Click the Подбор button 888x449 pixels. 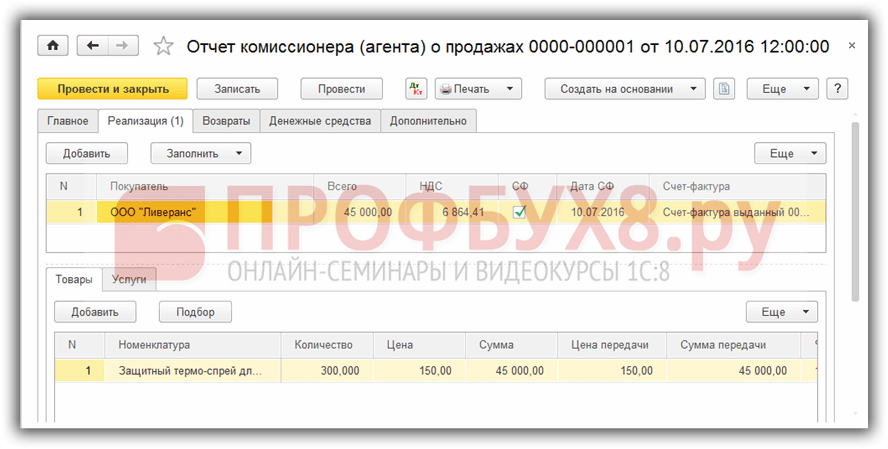195,312
